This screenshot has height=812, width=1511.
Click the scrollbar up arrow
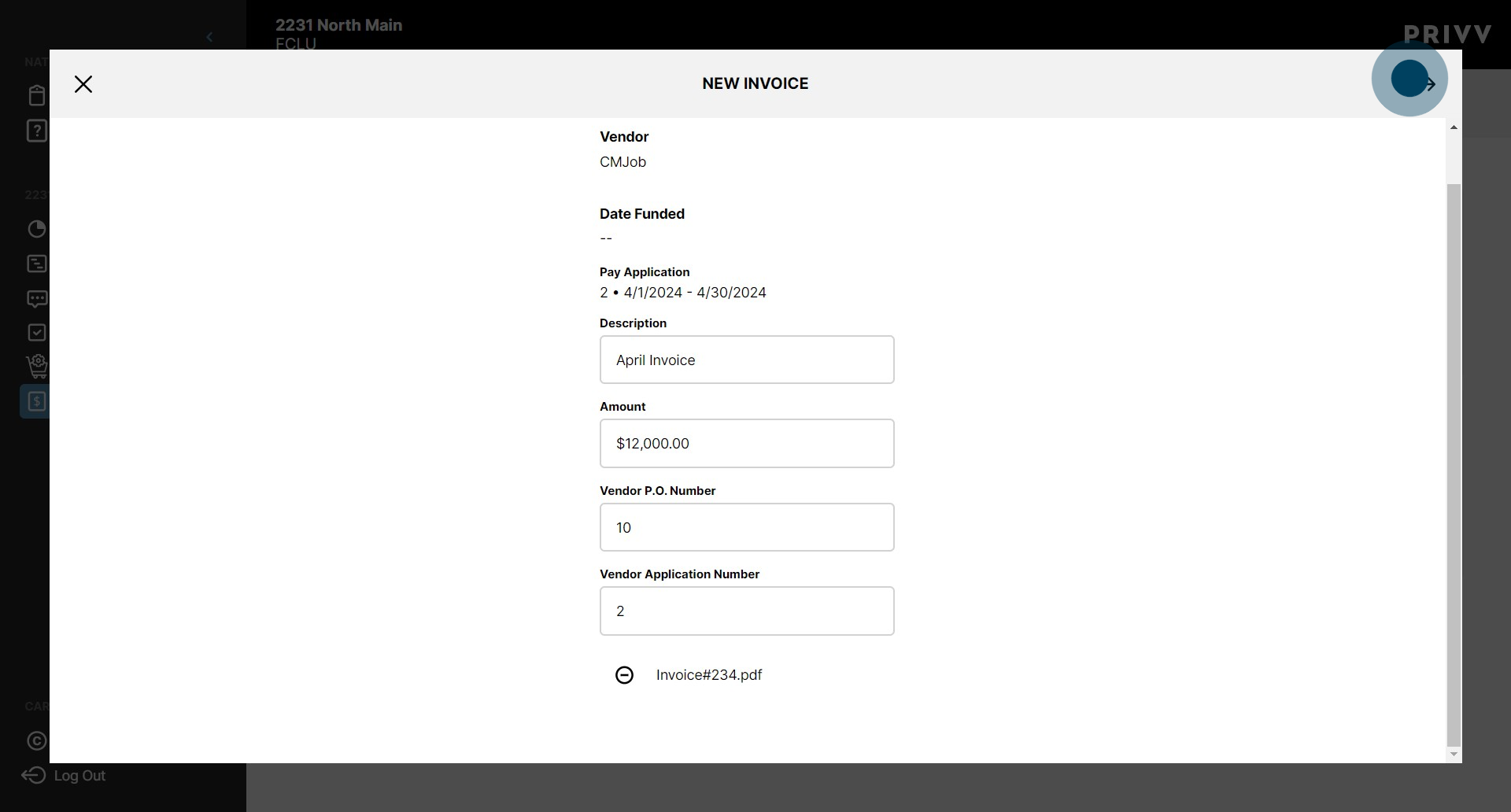(1454, 127)
